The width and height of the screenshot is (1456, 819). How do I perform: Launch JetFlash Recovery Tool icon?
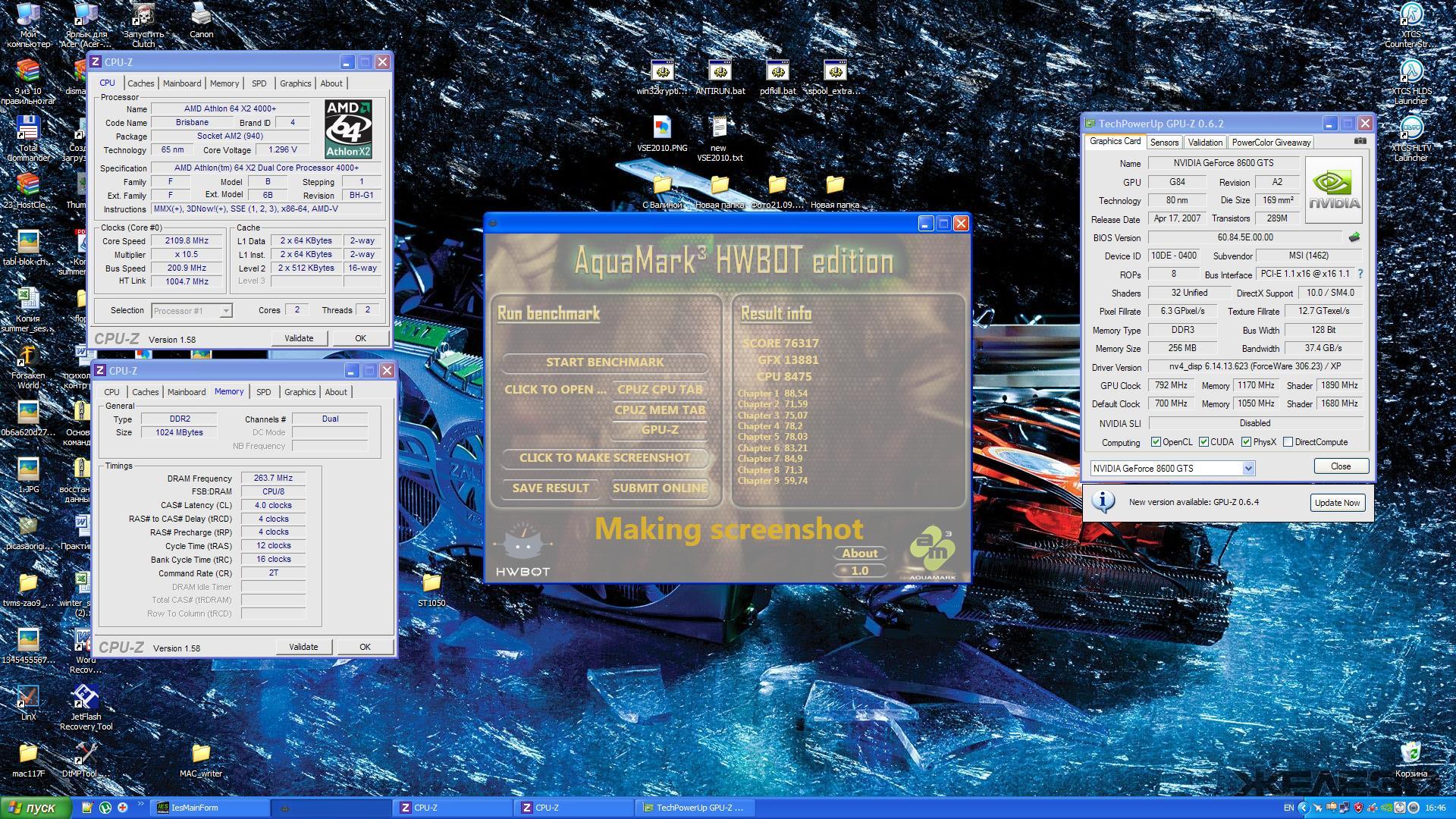click(86, 696)
